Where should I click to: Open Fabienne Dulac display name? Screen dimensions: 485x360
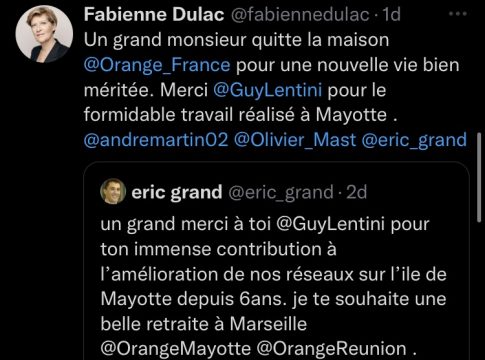point(154,15)
